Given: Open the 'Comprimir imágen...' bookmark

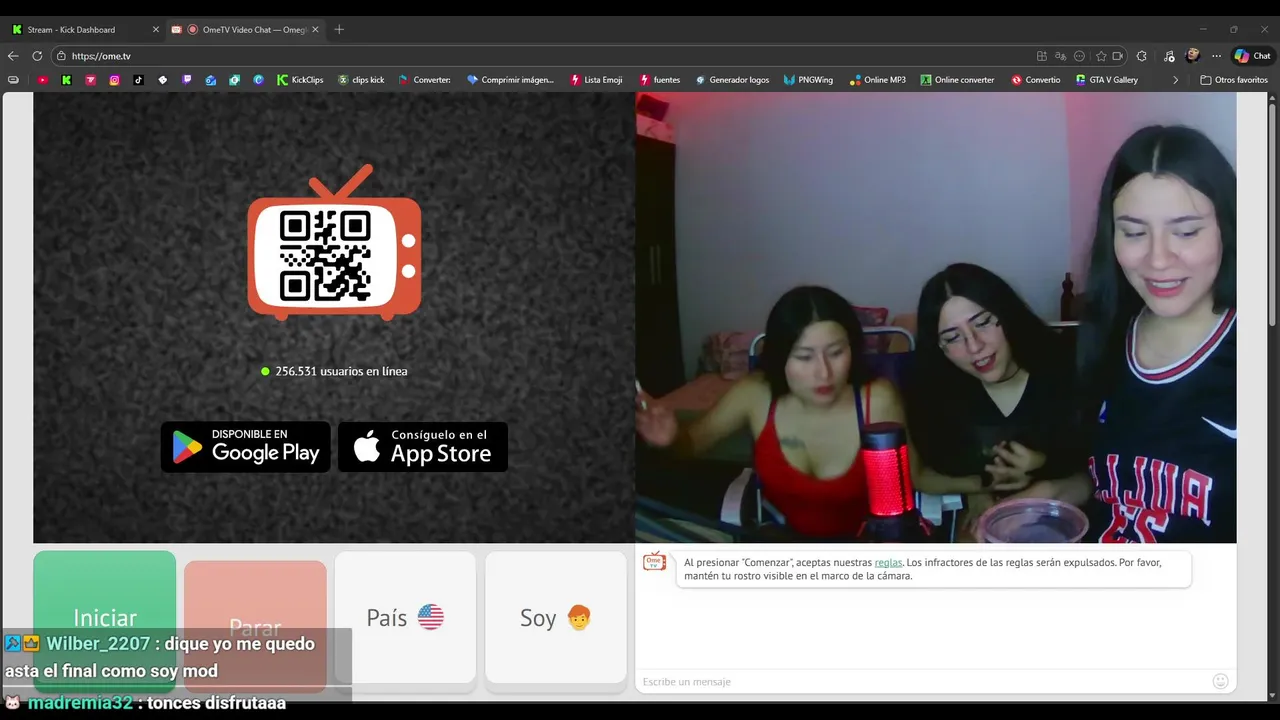Looking at the screenshot, I should (x=510, y=80).
